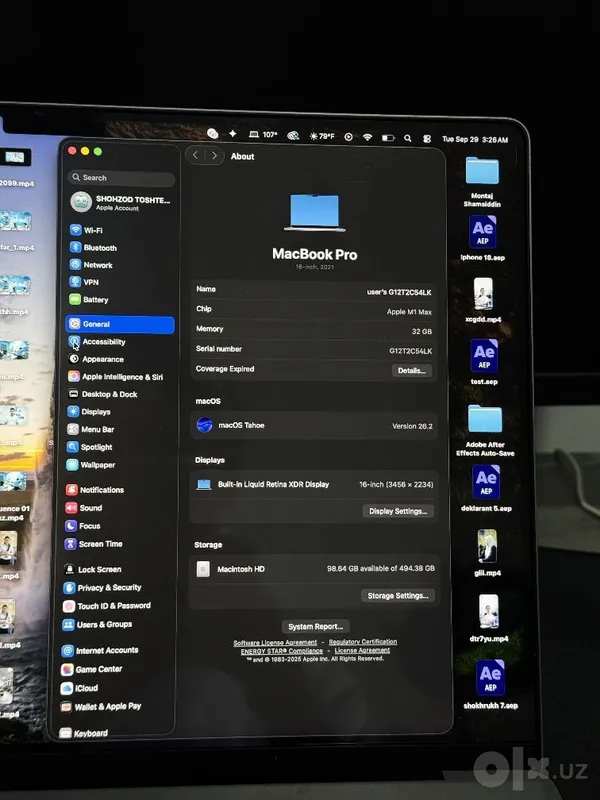Click the Spotlight search icon in menu bar
The width and height of the screenshot is (600, 800).
pyautogui.click(x=408, y=138)
